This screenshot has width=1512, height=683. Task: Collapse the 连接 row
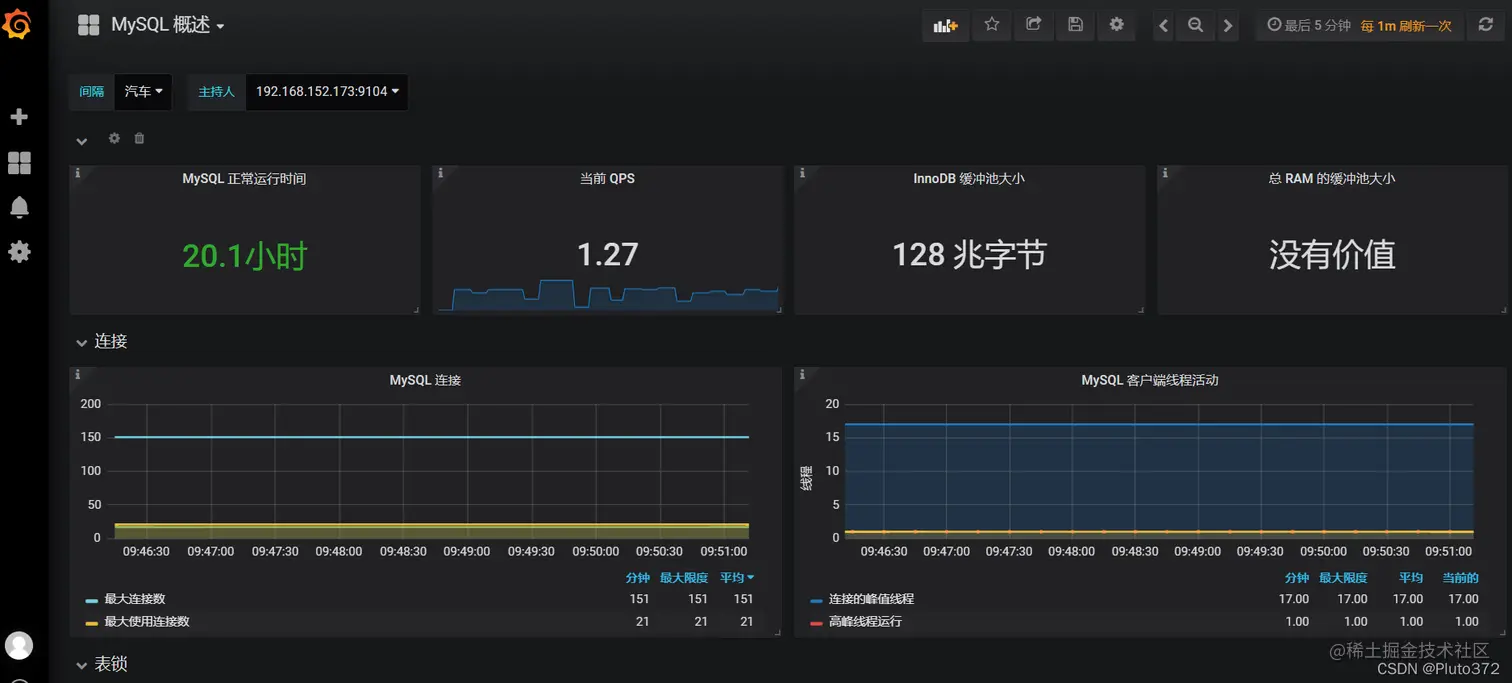[x=101, y=341]
